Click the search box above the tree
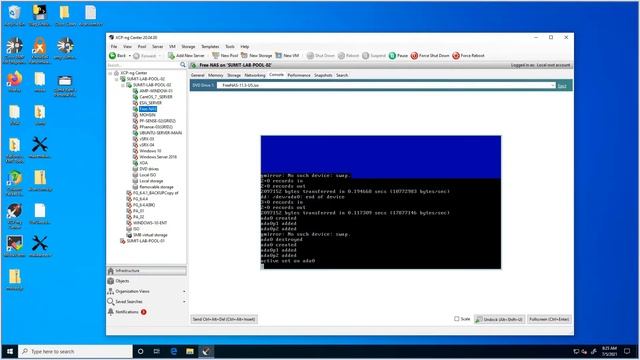 pyautogui.click(x=143, y=65)
